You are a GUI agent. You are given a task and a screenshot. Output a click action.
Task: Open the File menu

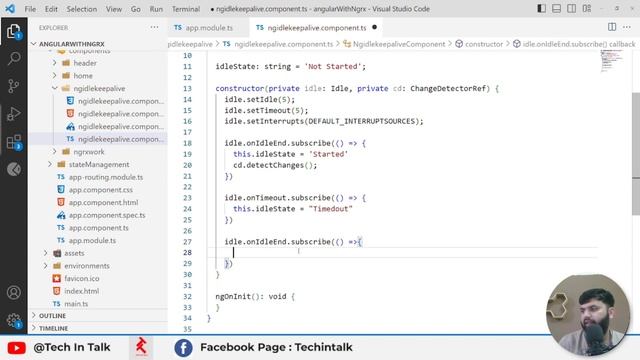tap(30, 9)
